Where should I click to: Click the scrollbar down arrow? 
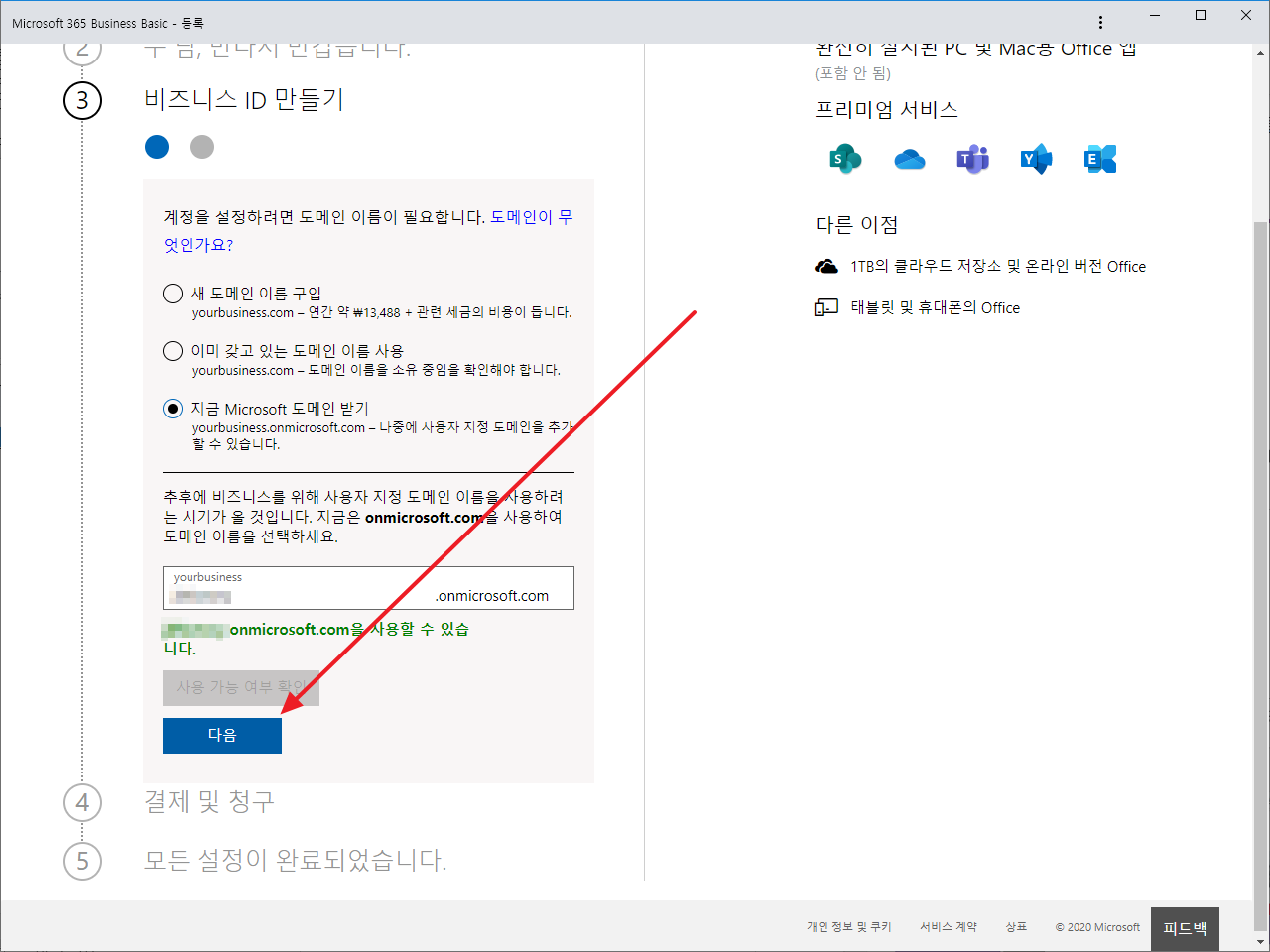(x=1261, y=942)
